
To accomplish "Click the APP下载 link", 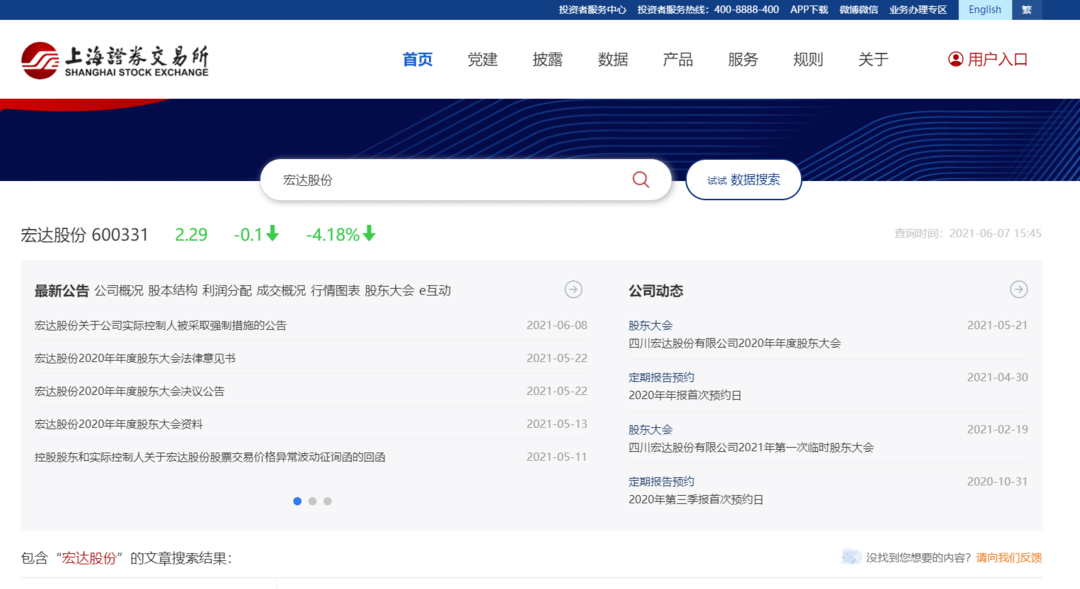I will tap(809, 10).
